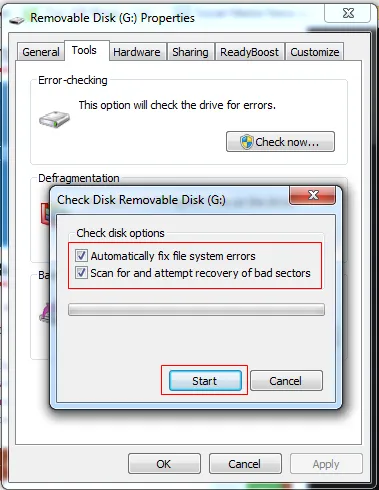Image resolution: width=379 pixels, height=490 pixels.
Task: Toggle Scan for and attempt recovery checkbox
Action: [x=81, y=273]
